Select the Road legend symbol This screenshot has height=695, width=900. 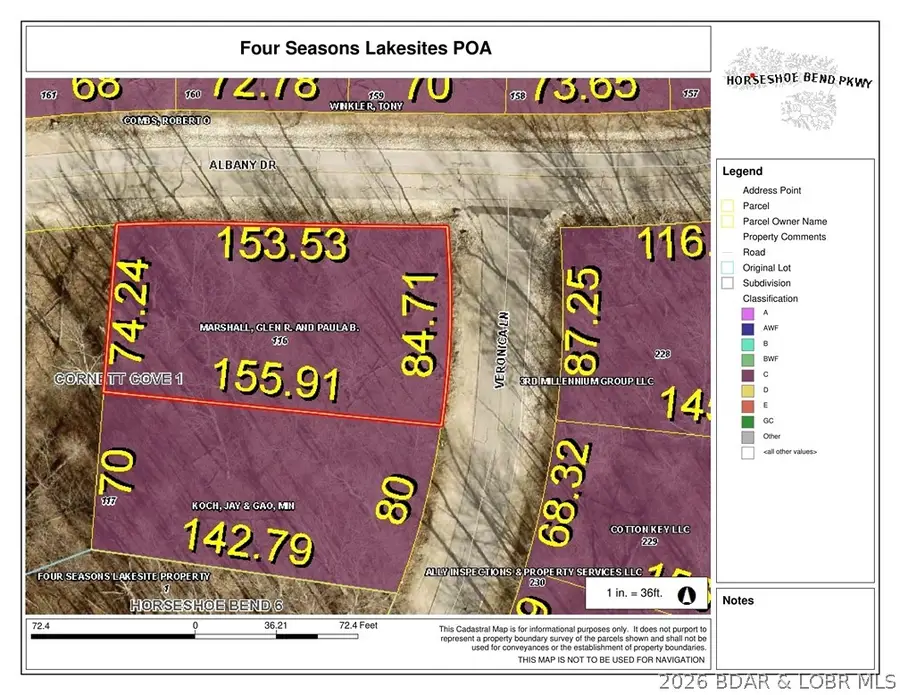click(x=728, y=251)
